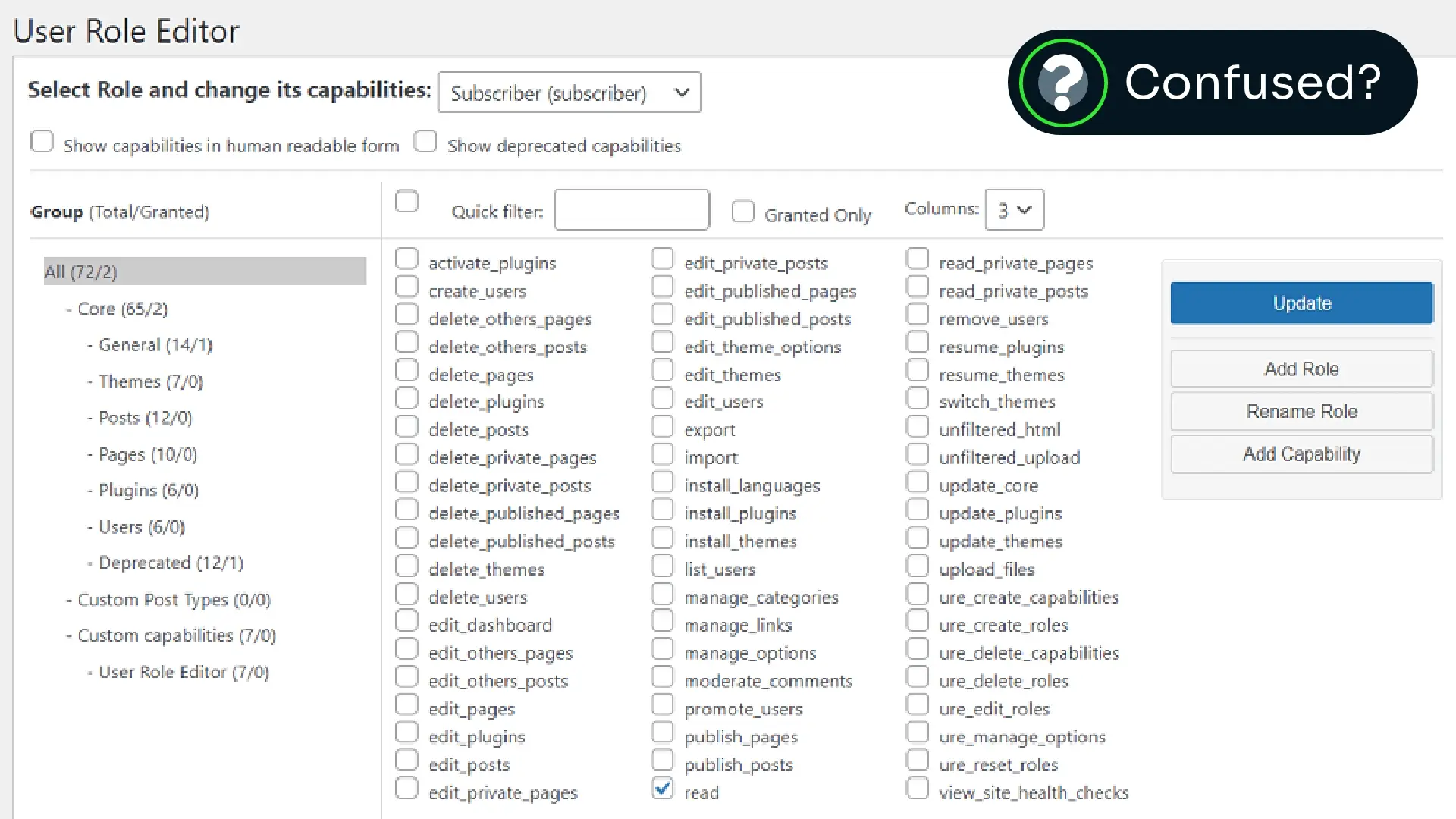The width and height of the screenshot is (1456, 819).
Task: Check the remove_users capability
Action: click(918, 315)
